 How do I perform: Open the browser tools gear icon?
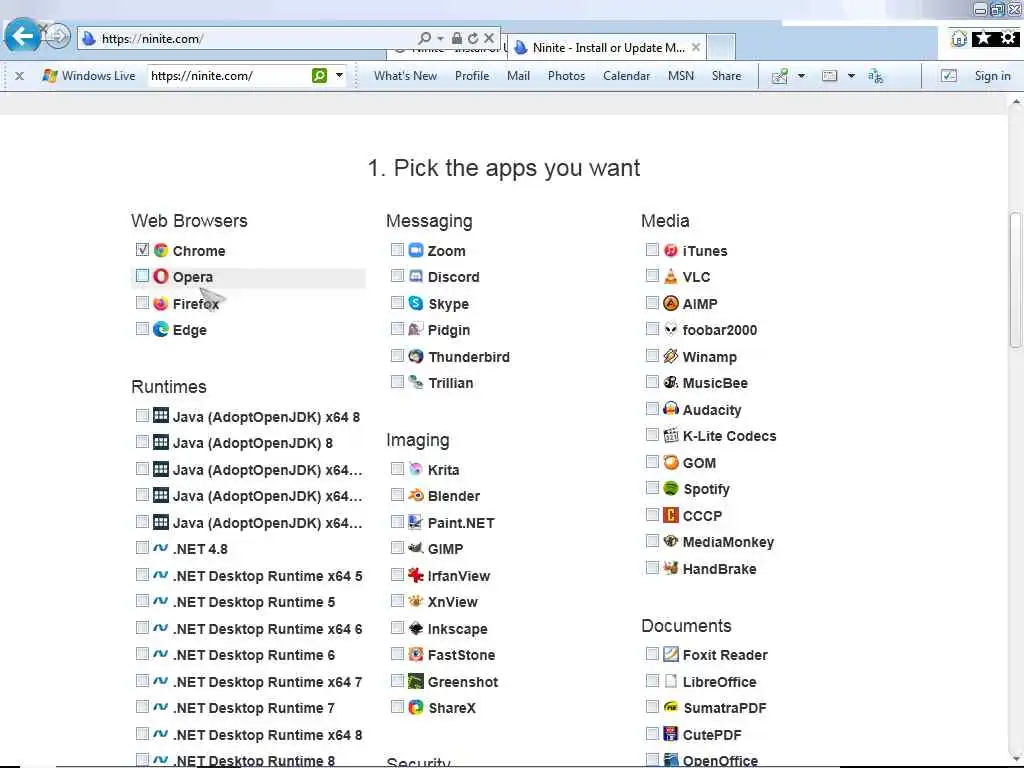(1008, 39)
